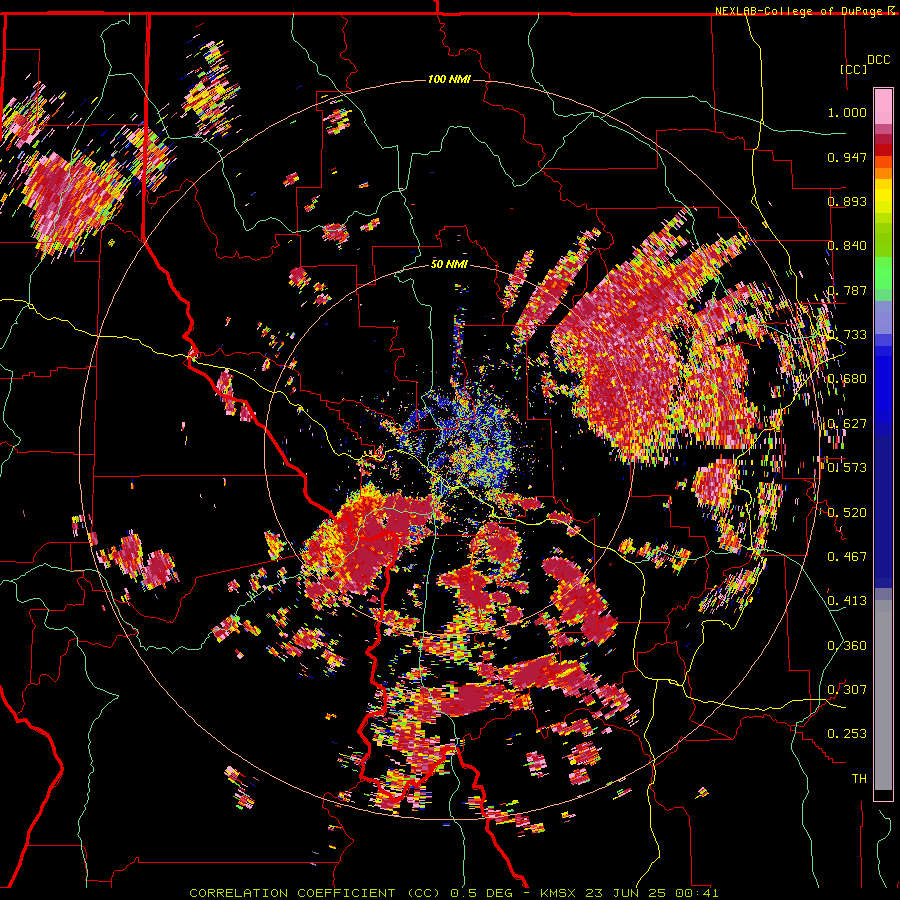The height and width of the screenshot is (900, 900).
Task: Click the gray lower segment of color bar
Action: click(883, 695)
